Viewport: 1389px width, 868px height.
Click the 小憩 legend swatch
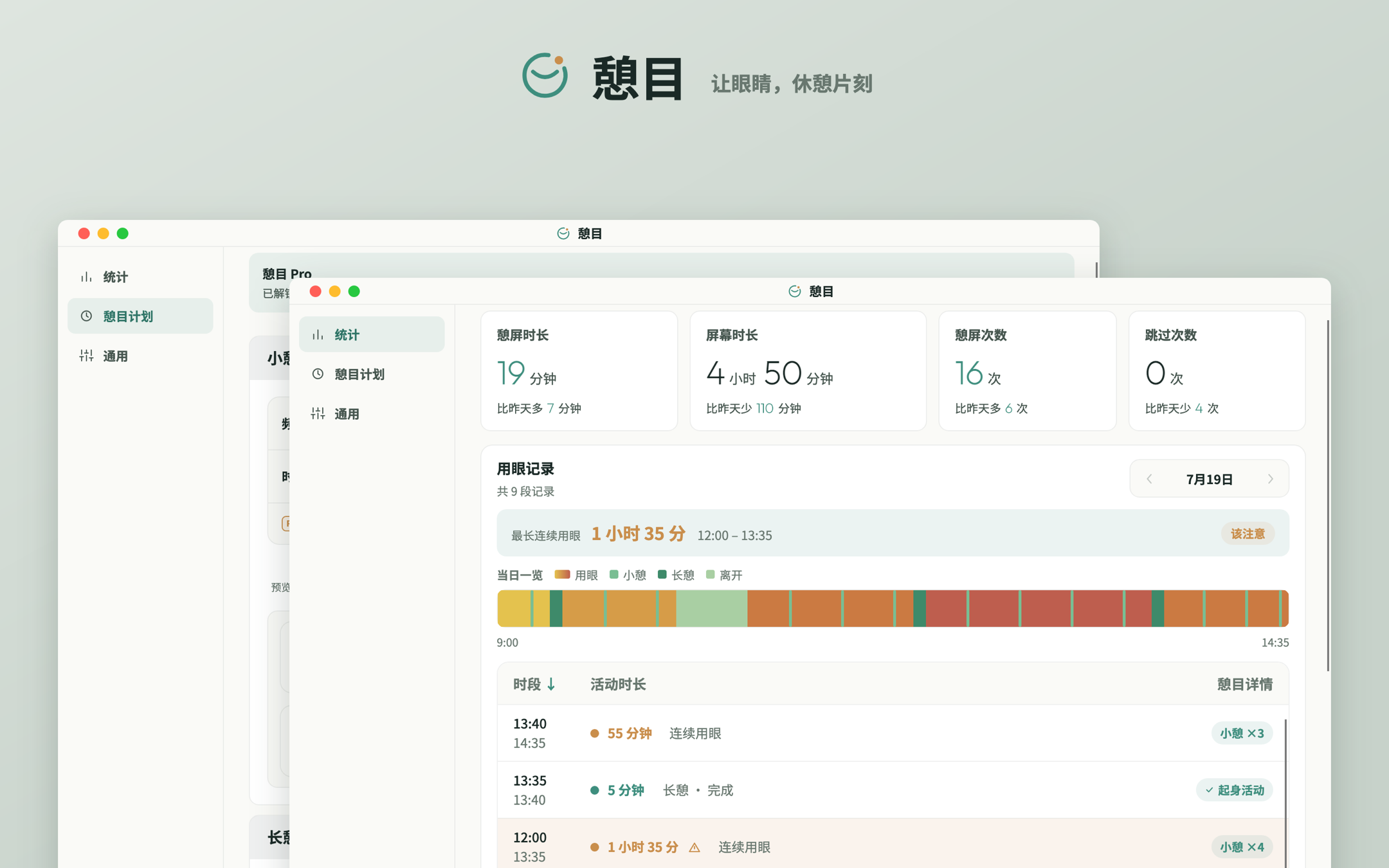click(613, 575)
